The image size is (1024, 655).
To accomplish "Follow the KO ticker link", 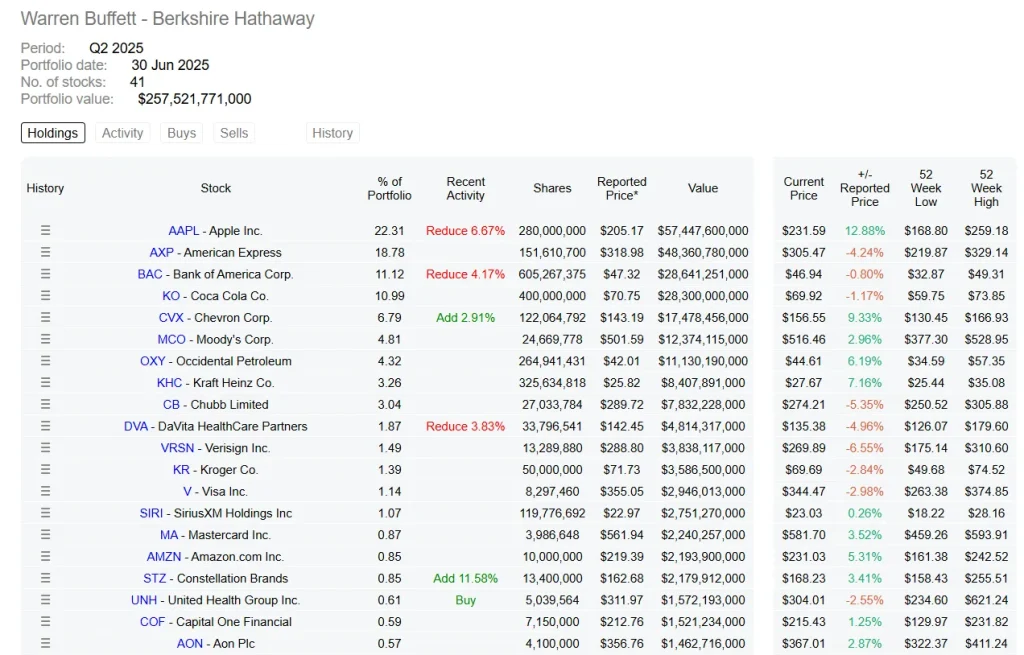I will click(x=171, y=295).
